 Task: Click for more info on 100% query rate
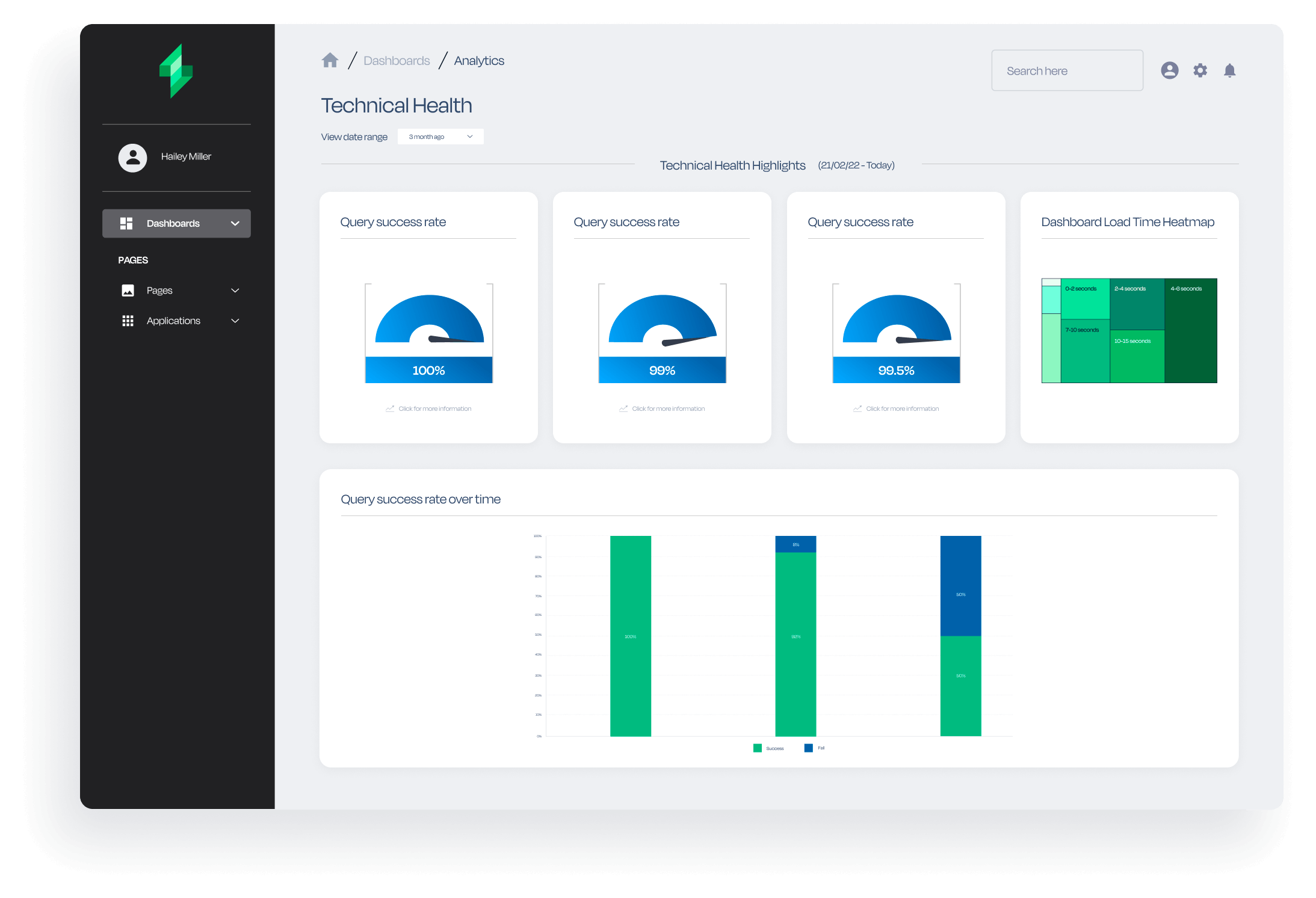pyautogui.click(x=430, y=408)
